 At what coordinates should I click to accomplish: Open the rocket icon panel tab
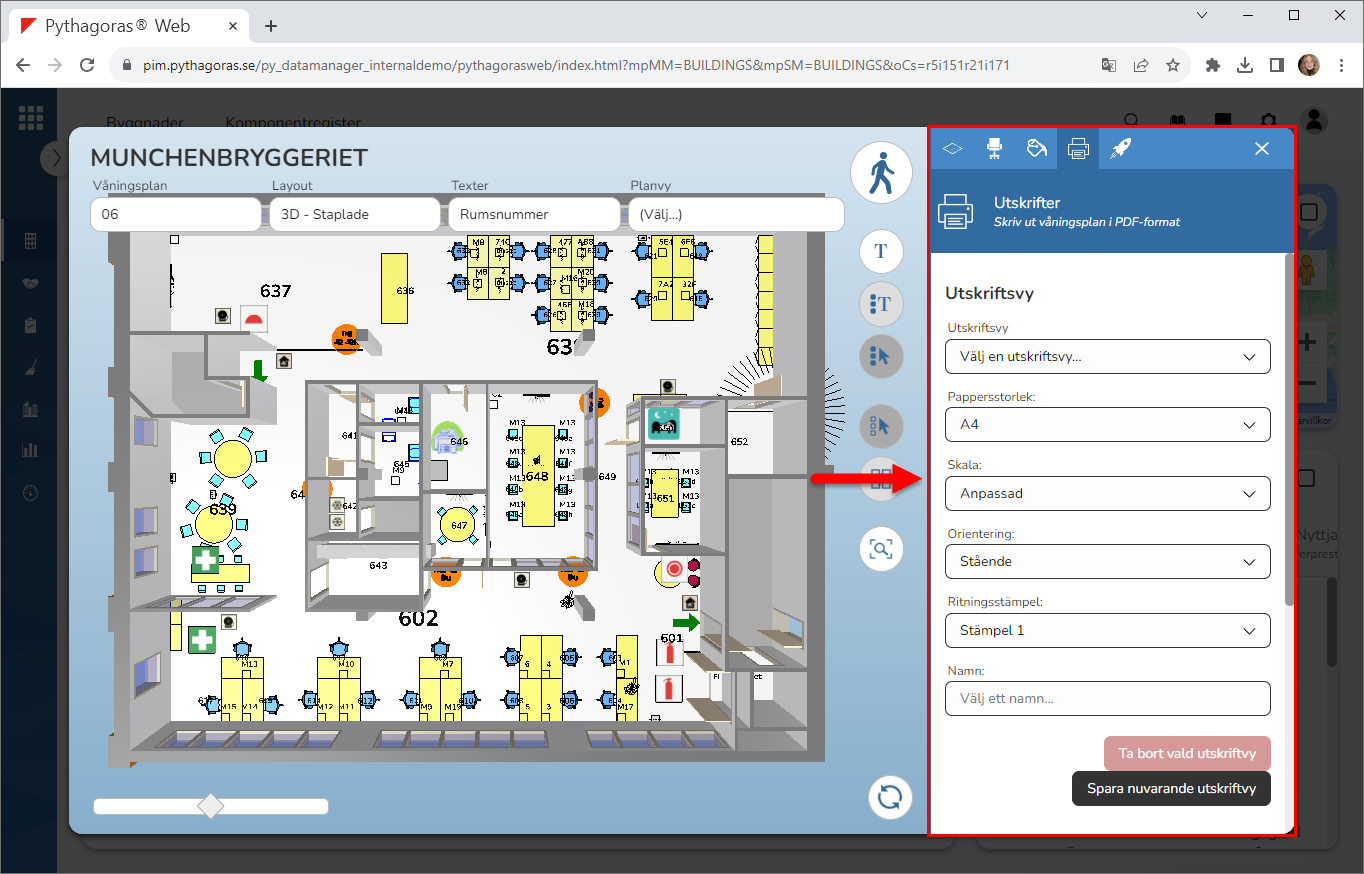pyautogui.click(x=1121, y=149)
